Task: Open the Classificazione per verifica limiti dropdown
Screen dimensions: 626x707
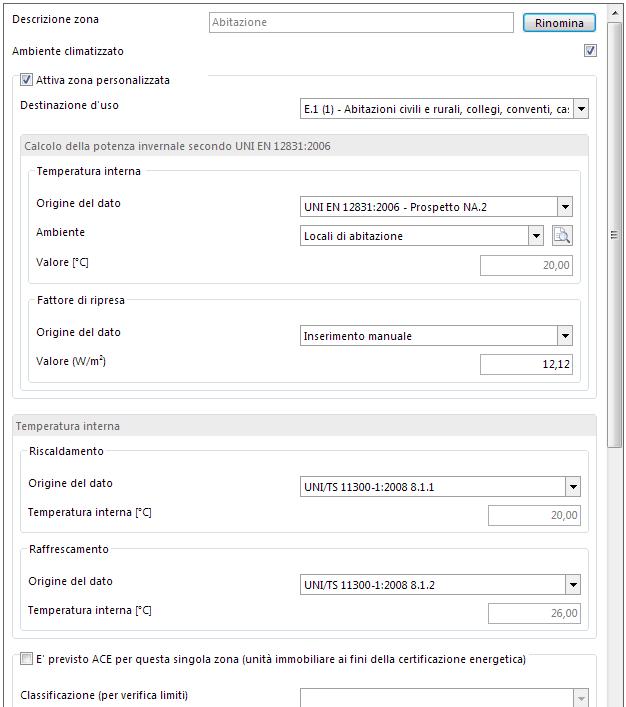Action: (x=580, y=698)
